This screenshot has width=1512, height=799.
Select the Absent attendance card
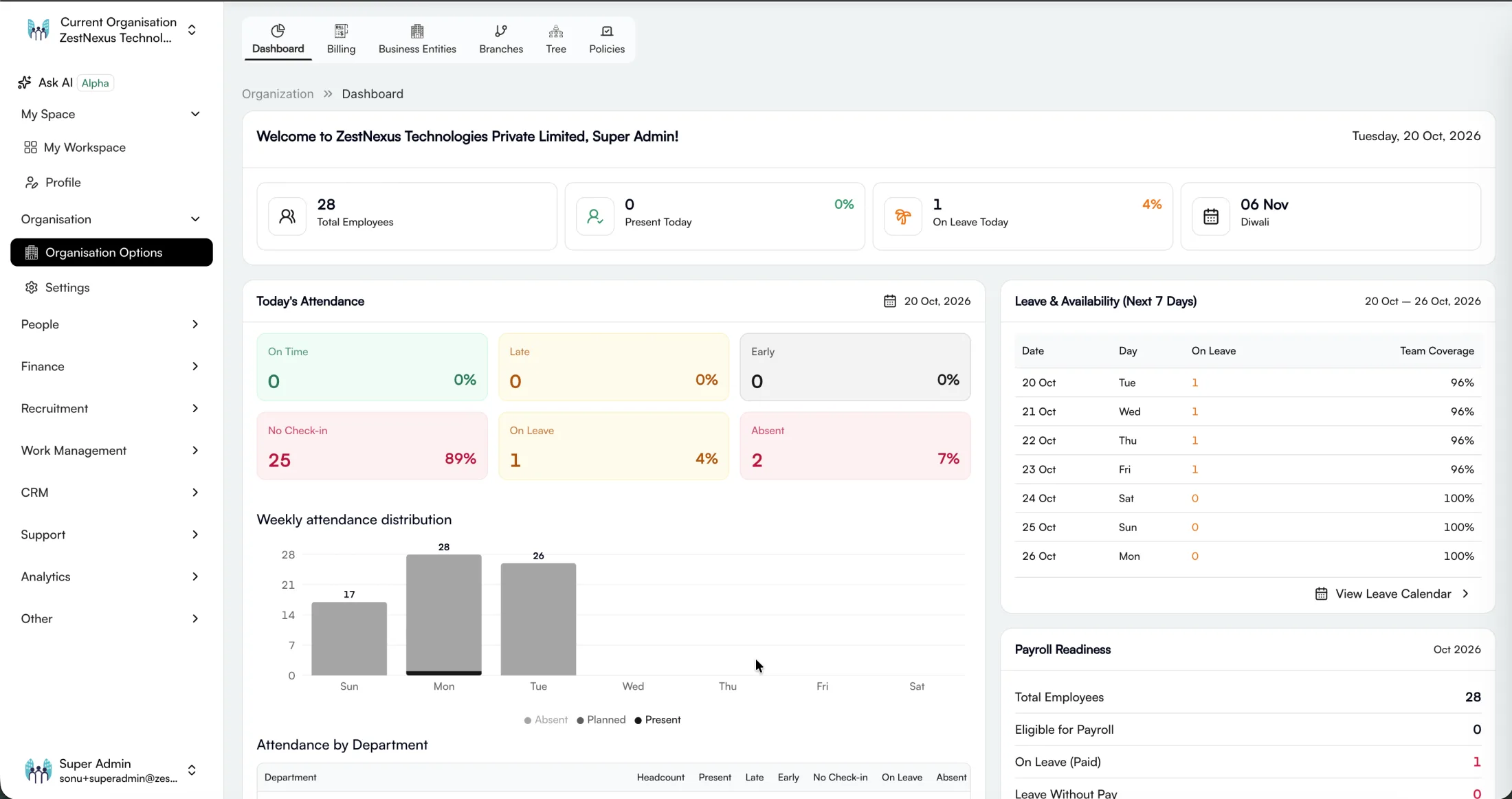pos(855,446)
